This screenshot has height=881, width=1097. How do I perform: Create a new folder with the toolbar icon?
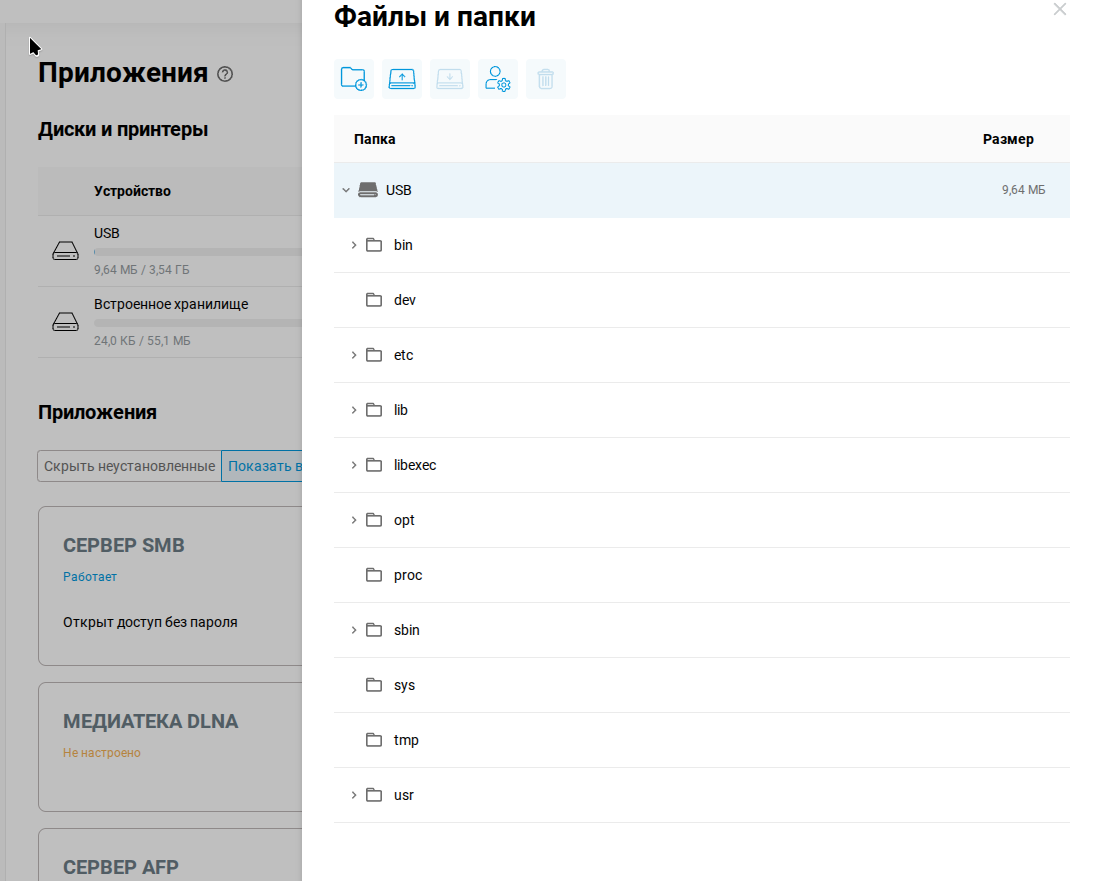[353, 79]
